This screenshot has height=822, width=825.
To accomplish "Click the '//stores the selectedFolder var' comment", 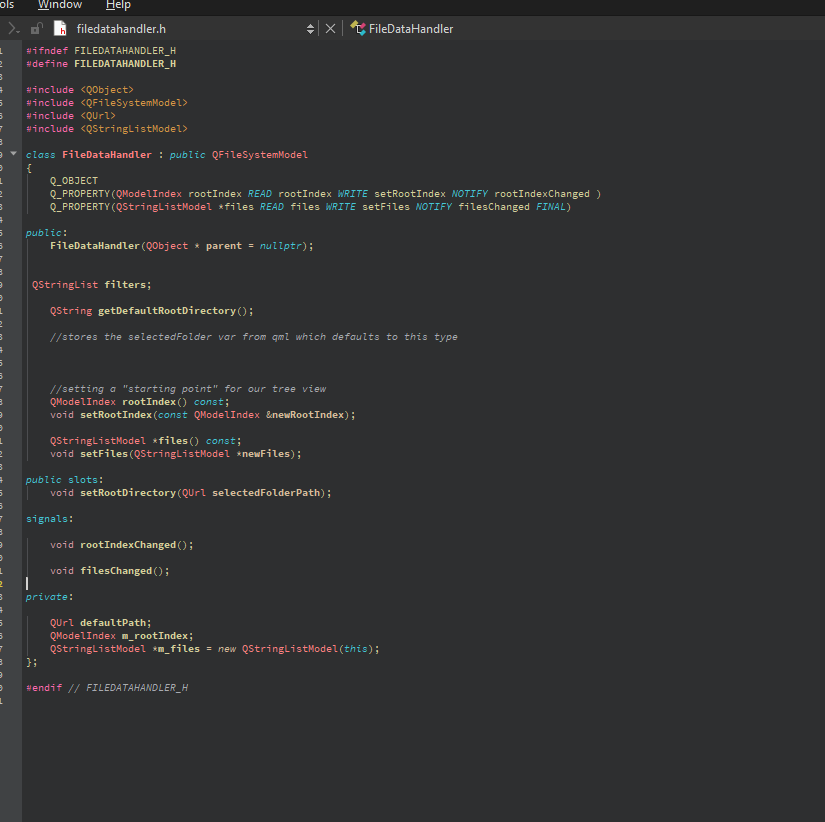I will [x=254, y=337].
